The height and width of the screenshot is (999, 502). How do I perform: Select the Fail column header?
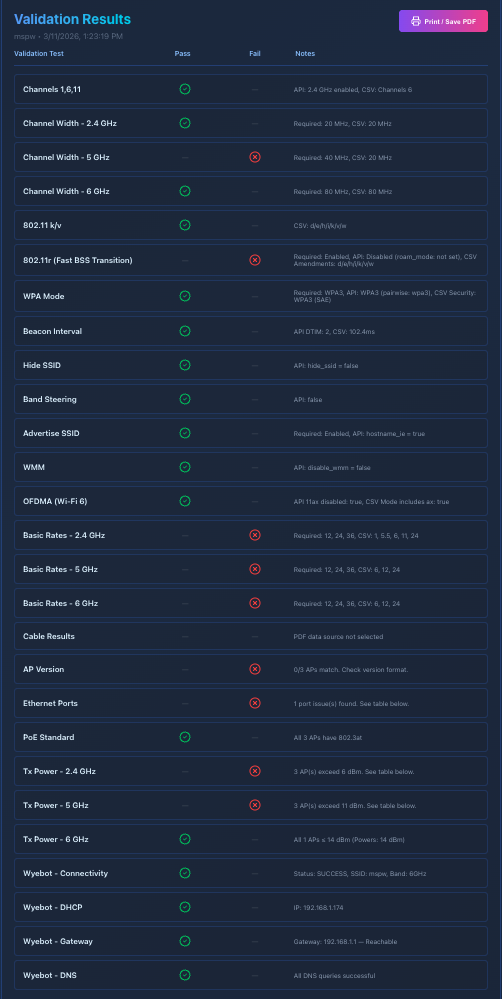pos(255,54)
